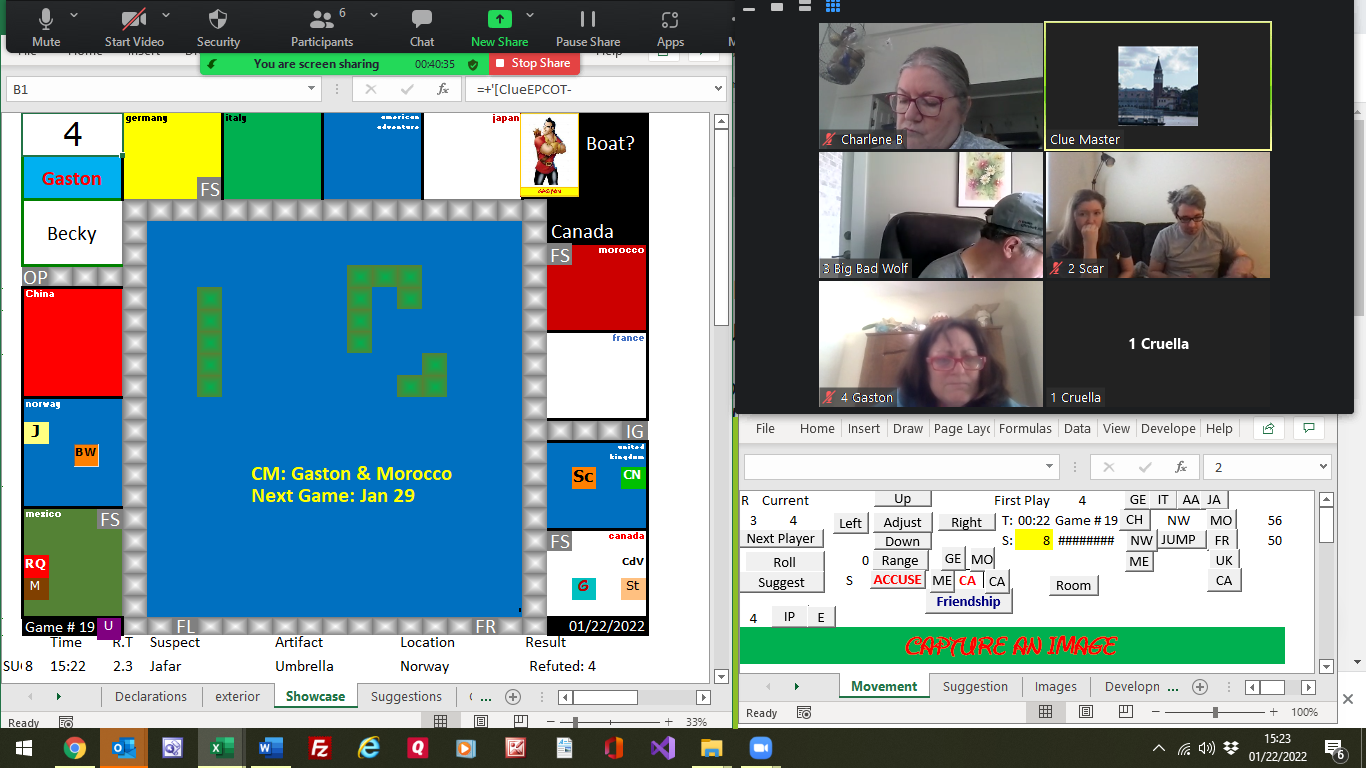Add new sheet in Showcase workbook

(x=513, y=697)
